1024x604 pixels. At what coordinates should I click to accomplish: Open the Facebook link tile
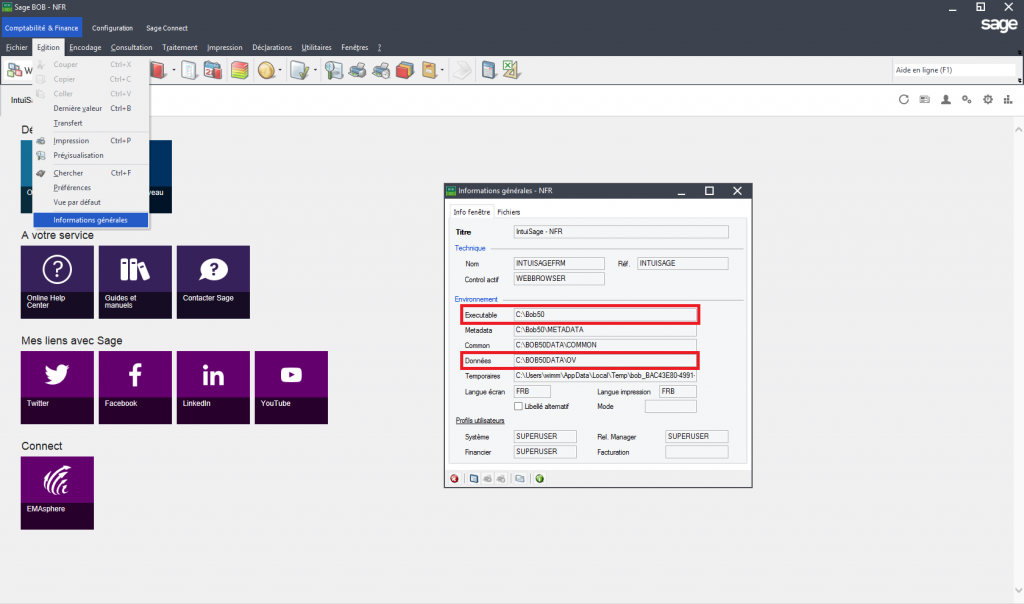pyautogui.click(x=135, y=387)
